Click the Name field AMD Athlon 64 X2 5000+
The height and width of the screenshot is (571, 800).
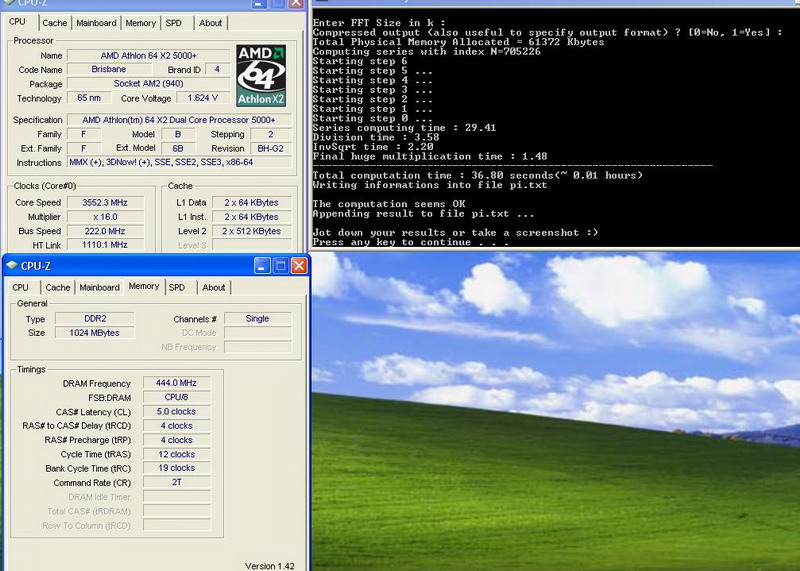click(x=148, y=55)
